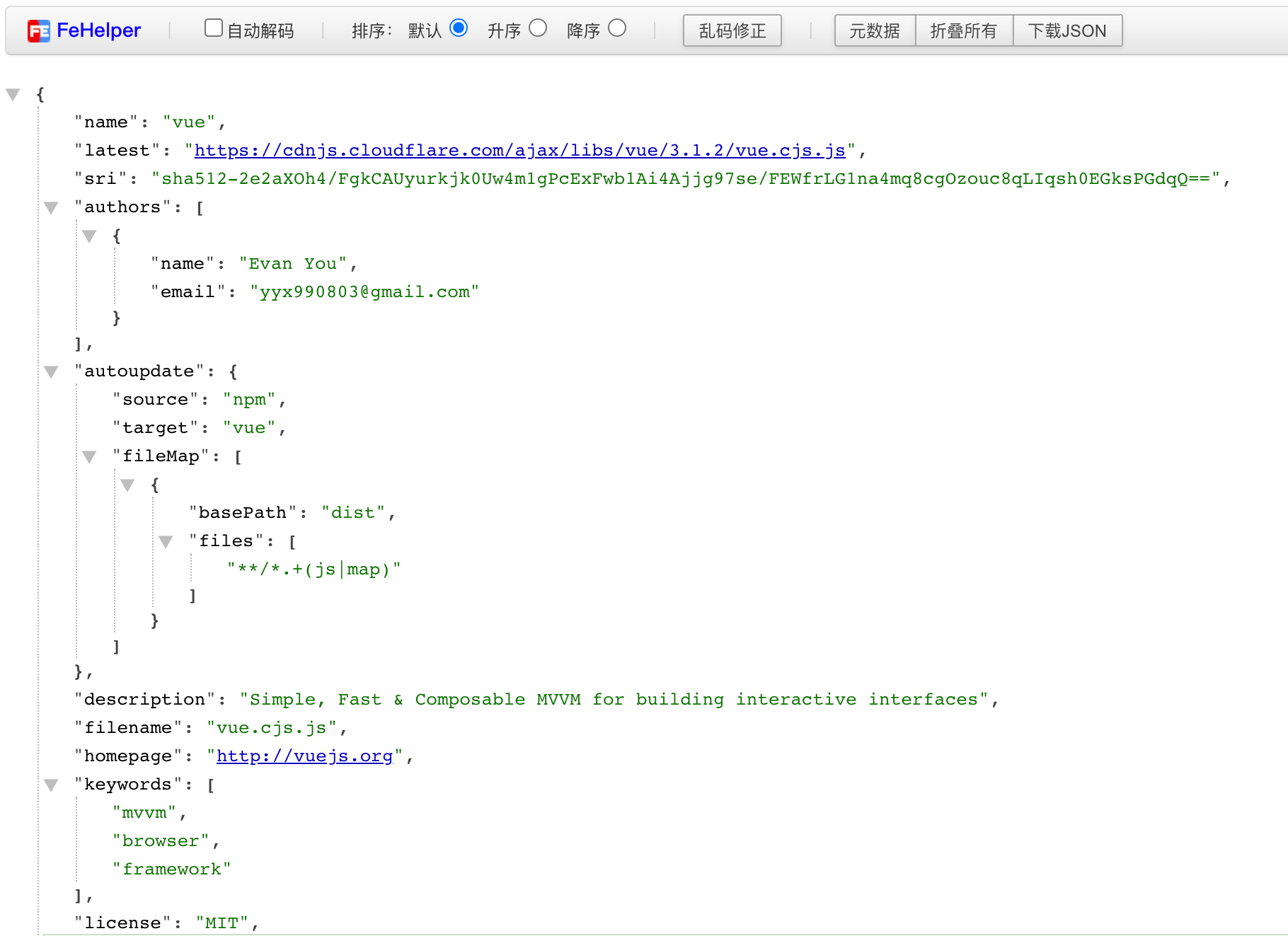Viewport: 1288px width, 936px height.
Task: Click the 排序 label in the toolbar
Action: 372,30
